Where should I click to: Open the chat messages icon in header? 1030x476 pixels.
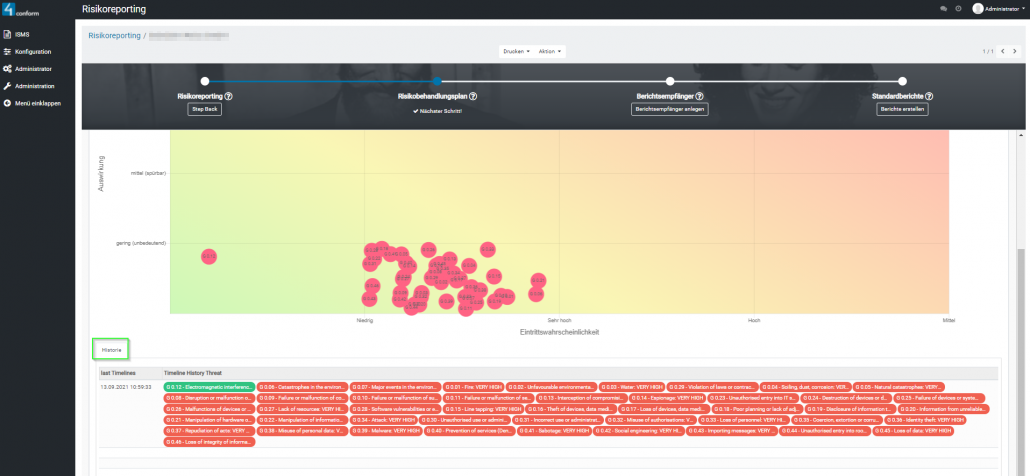[943, 8]
